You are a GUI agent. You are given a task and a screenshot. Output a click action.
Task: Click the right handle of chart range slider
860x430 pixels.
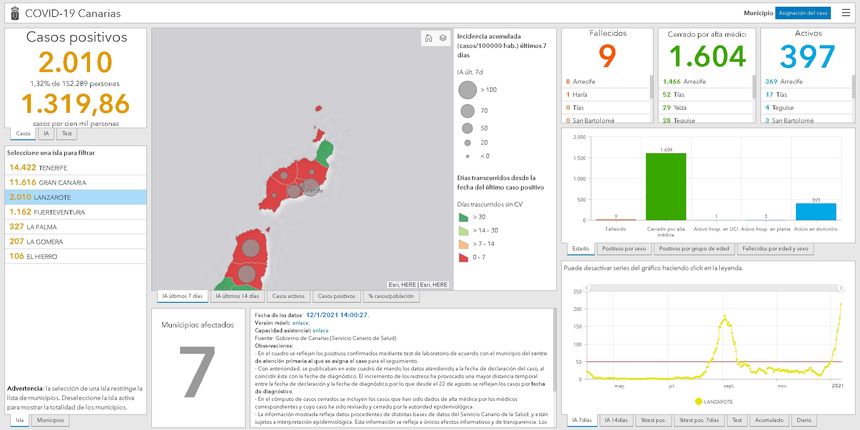(x=839, y=286)
